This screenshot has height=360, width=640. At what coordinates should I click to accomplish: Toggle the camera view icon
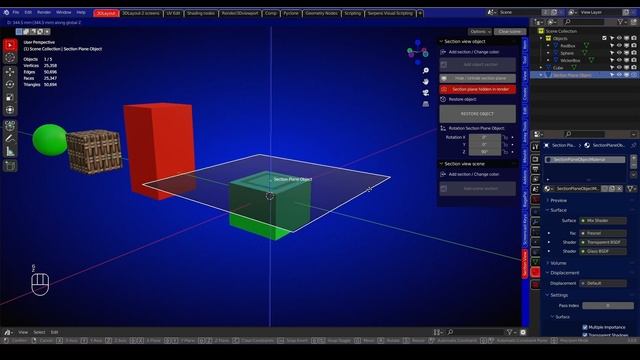click(426, 93)
